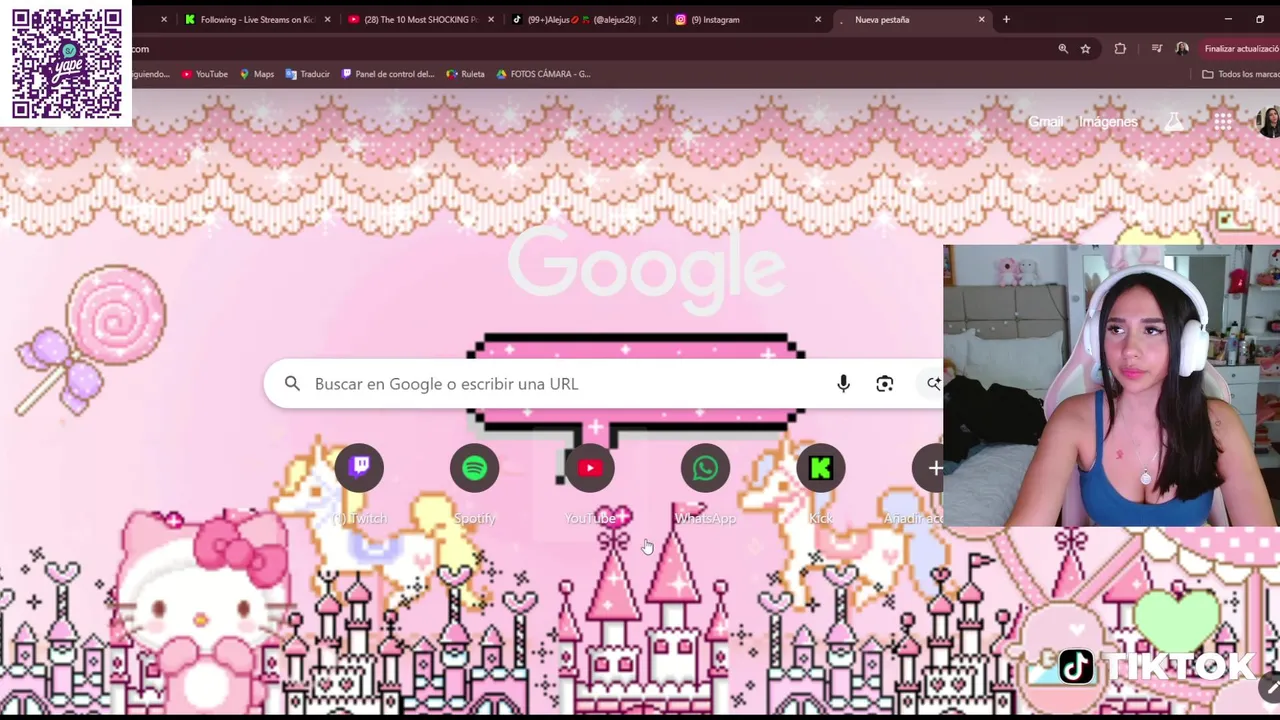Open the YouTube bookmark
The height and width of the screenshot is (720, 1280).
coord(203,74)
